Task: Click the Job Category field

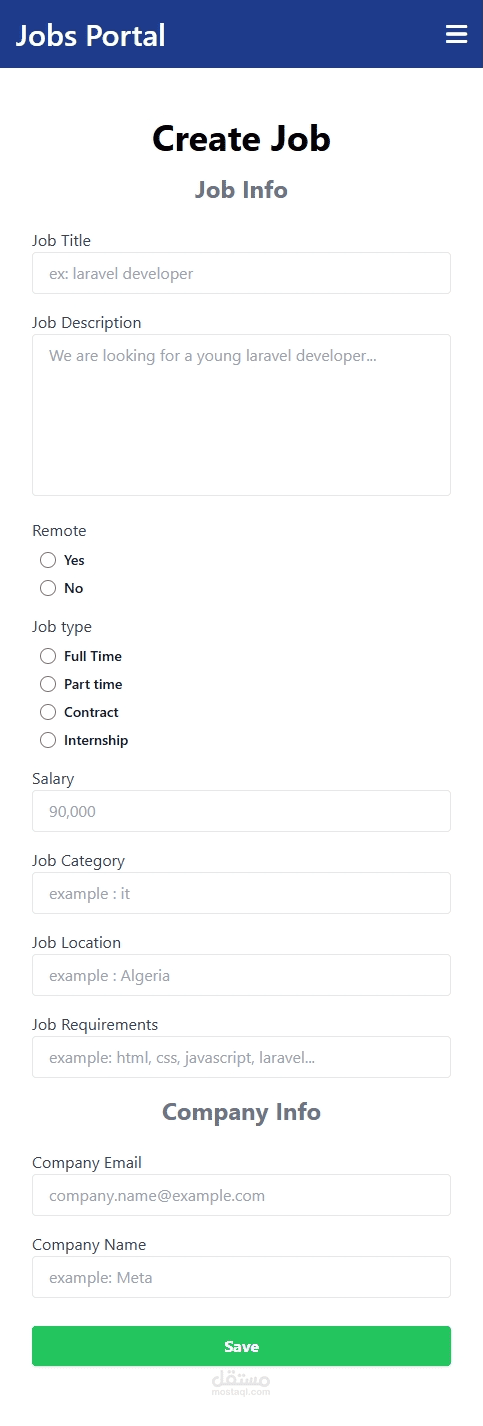Action: [241, 893]
